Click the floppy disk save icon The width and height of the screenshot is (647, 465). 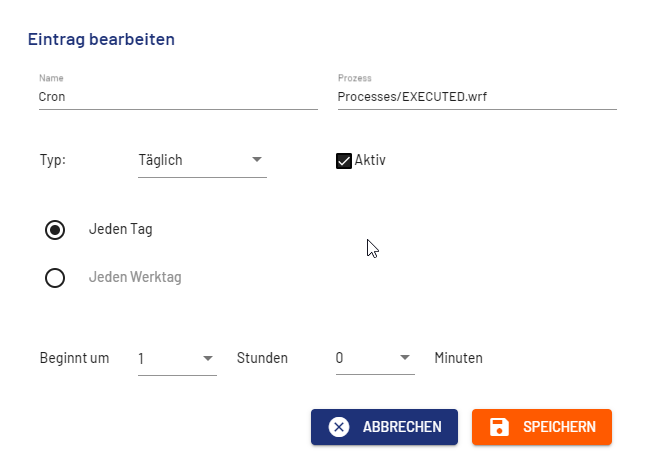pyautogui.click(x=499, y=427)
